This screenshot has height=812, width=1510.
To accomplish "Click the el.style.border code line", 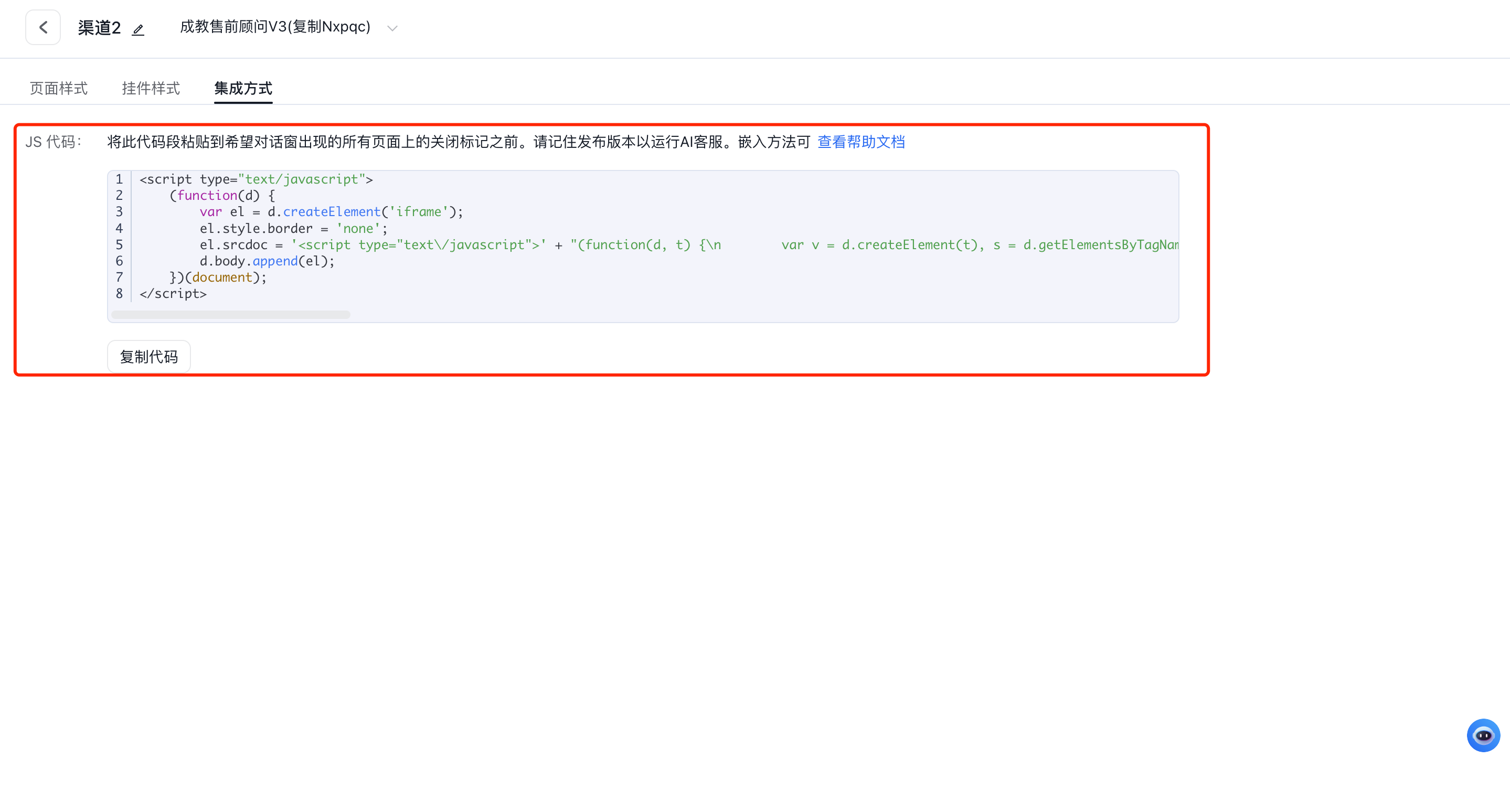I will click(x=293, y=229).
